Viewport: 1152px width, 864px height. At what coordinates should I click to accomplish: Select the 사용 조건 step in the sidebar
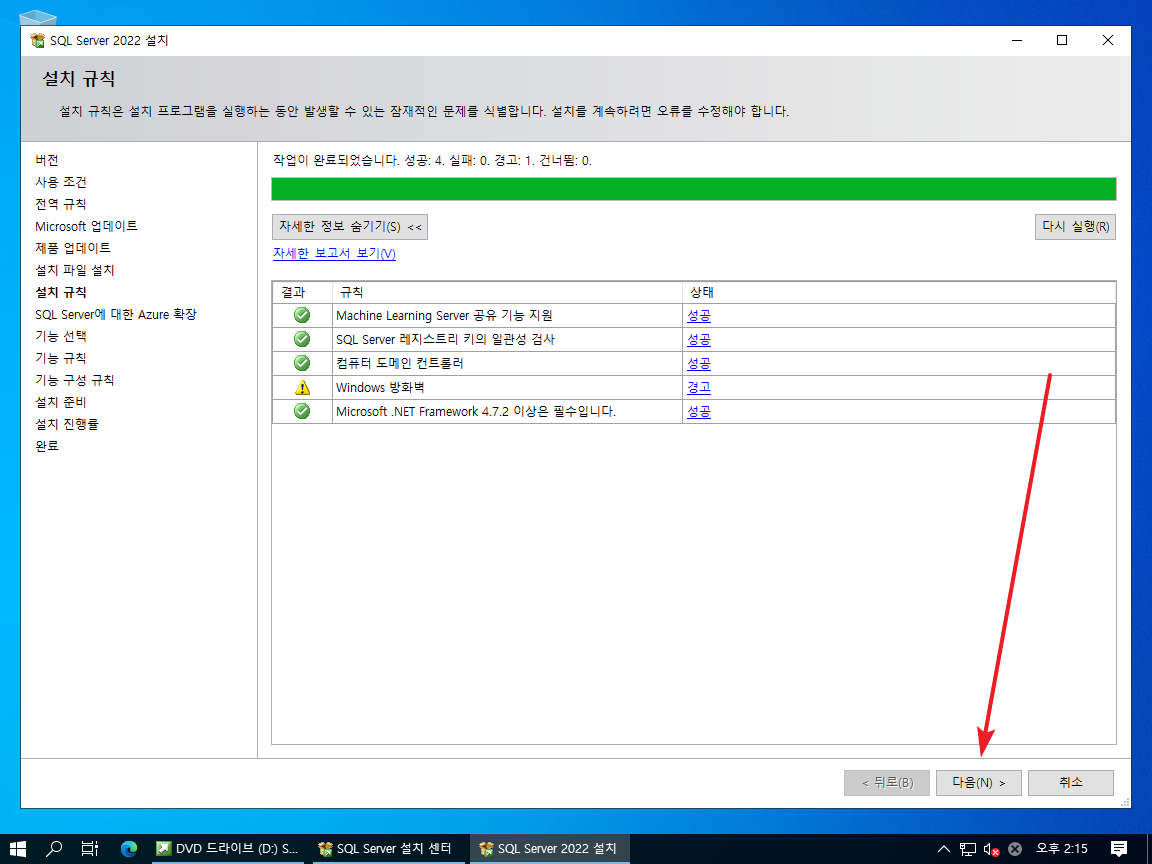point(61,182)
